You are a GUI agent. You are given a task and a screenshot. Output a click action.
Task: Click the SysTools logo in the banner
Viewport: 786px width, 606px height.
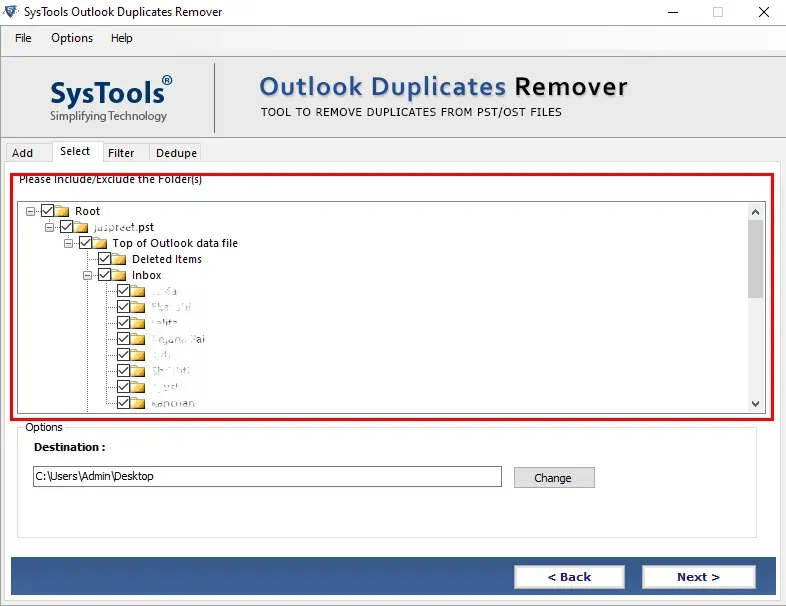pos(111,99)
